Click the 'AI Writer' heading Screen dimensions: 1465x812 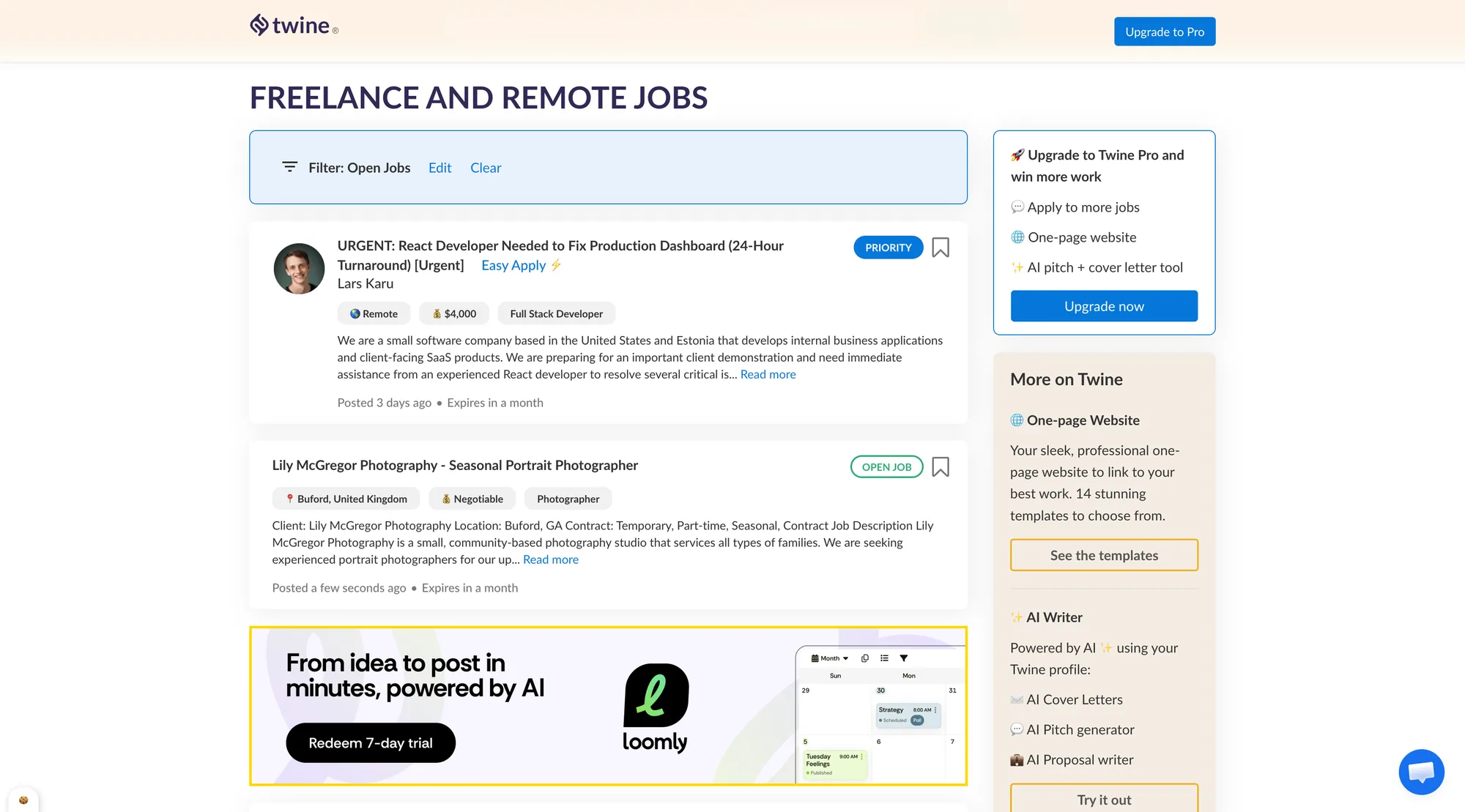pyautogui.click(x=1054, y=617)
